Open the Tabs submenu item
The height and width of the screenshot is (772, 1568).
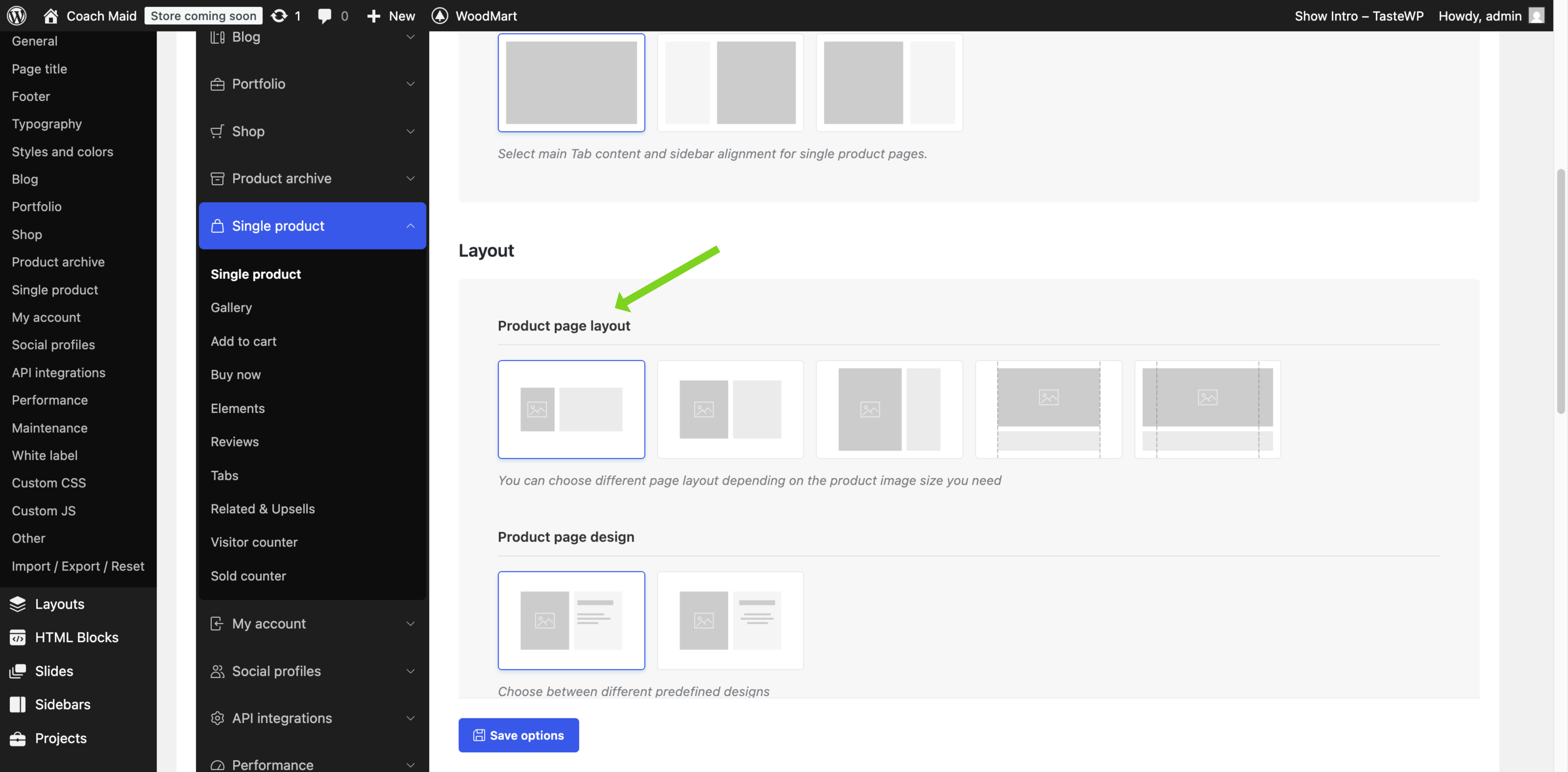click(x=225, y=475)
